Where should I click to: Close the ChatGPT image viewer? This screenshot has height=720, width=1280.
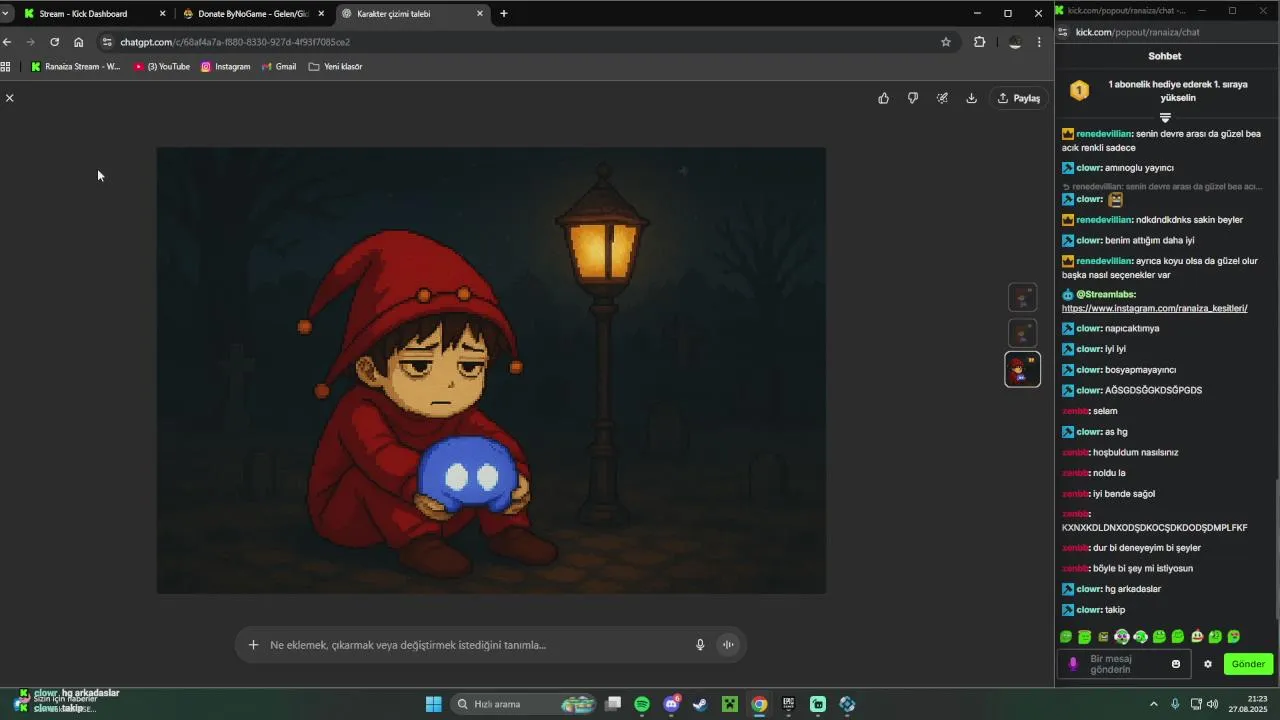point(9,98)
